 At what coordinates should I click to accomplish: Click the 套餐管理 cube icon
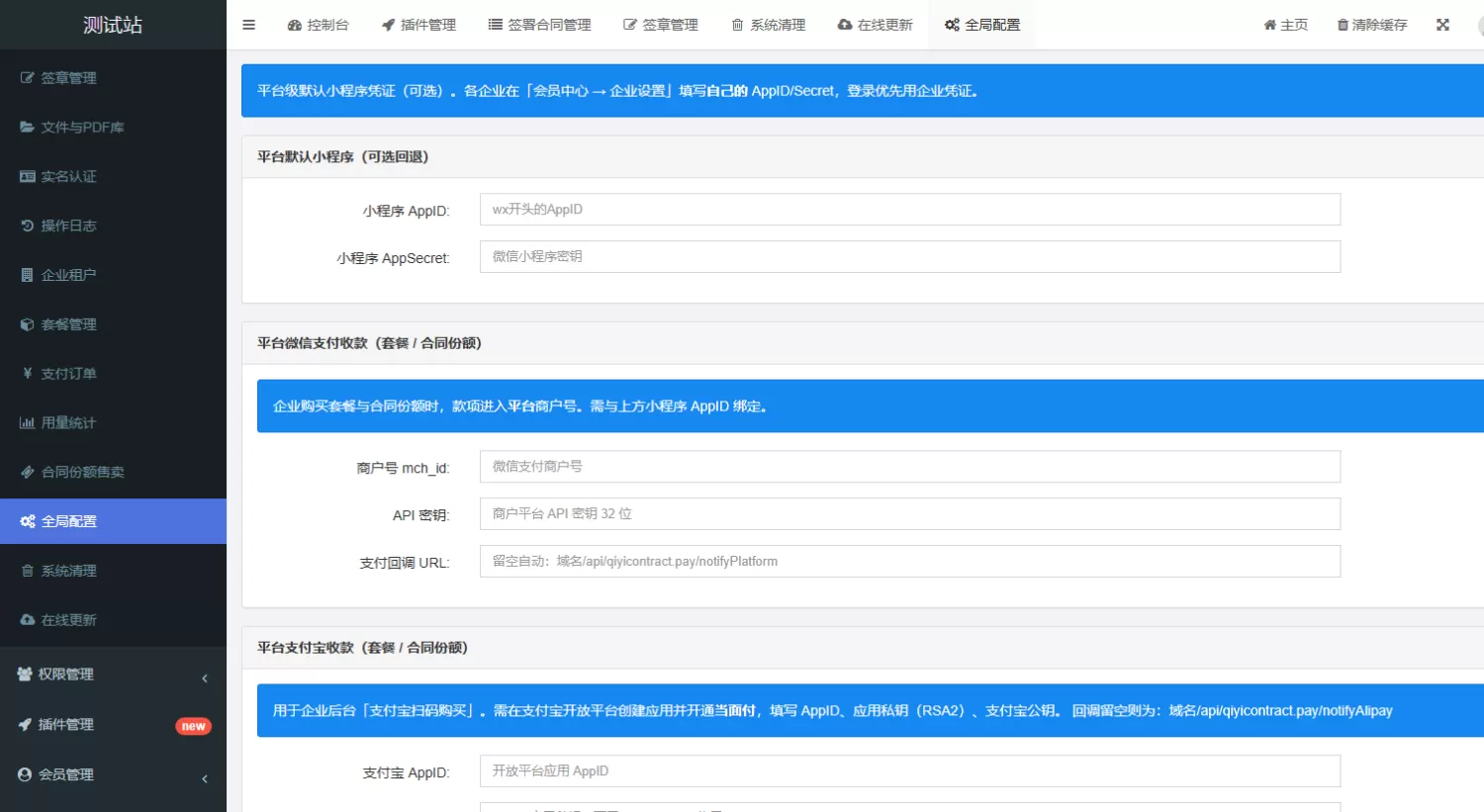pyautogui.click(x=28, y=325)
